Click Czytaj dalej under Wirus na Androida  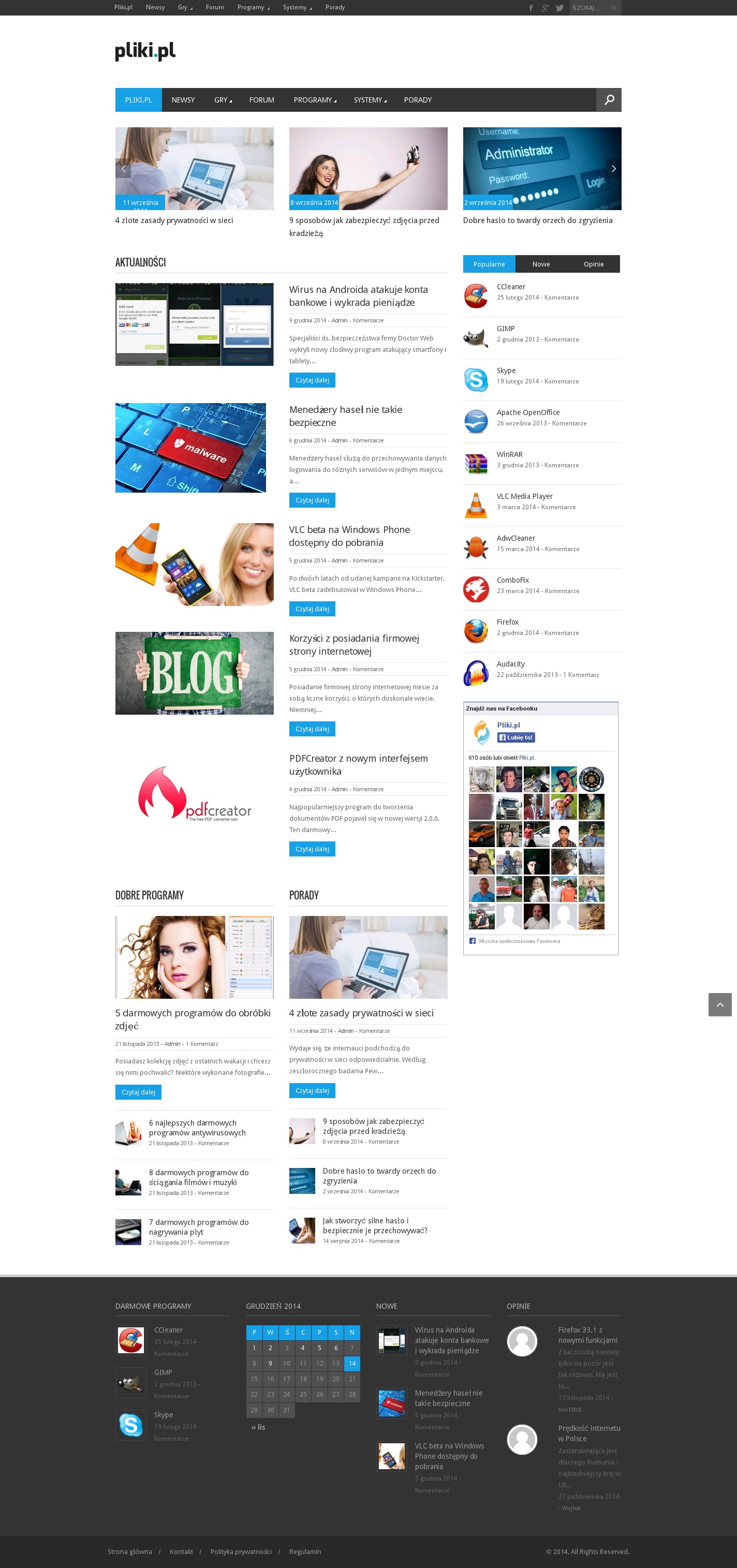[312, 380]
